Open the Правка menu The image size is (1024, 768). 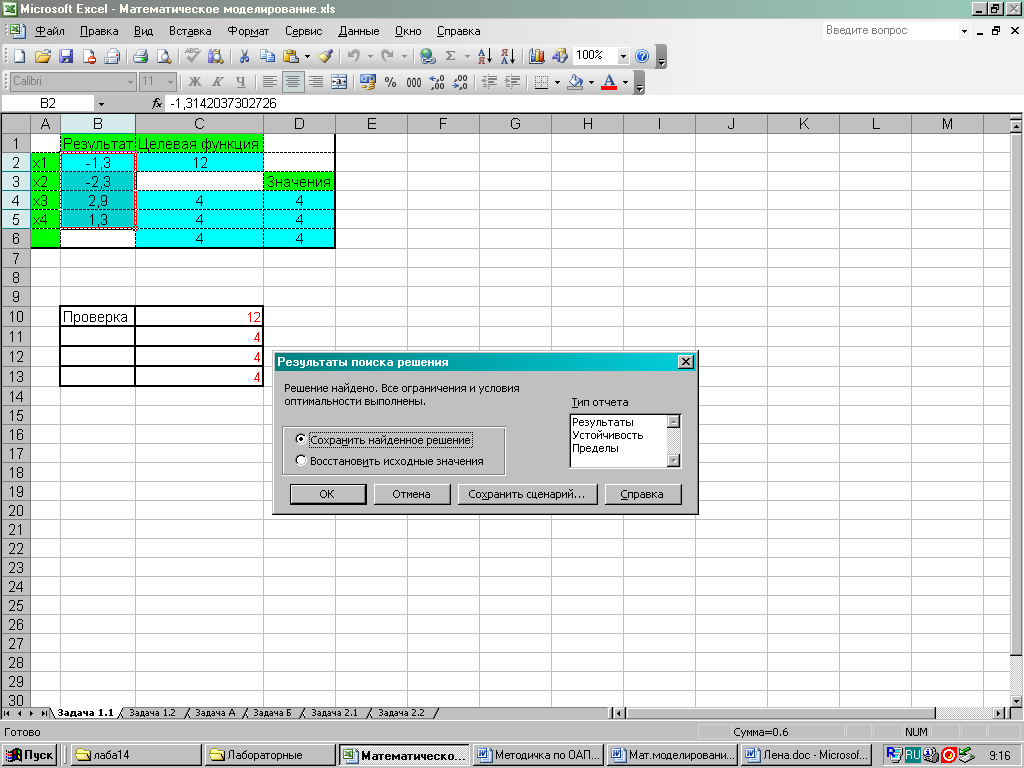click(x=99, y=31)
